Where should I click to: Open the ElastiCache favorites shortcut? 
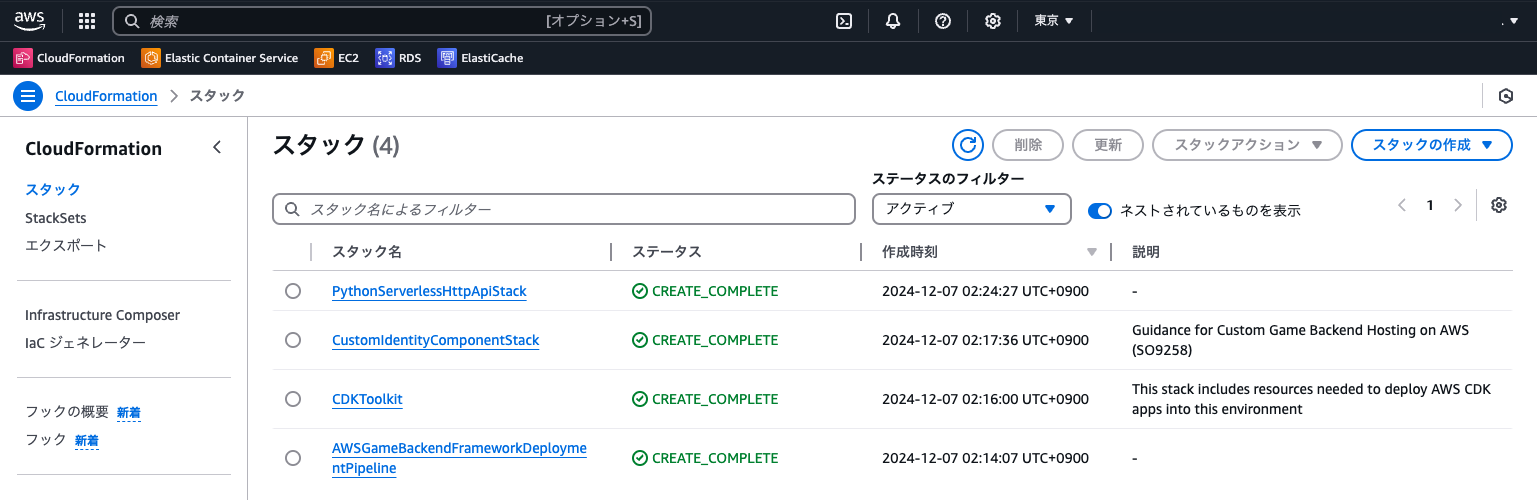(x=480, y=58)
